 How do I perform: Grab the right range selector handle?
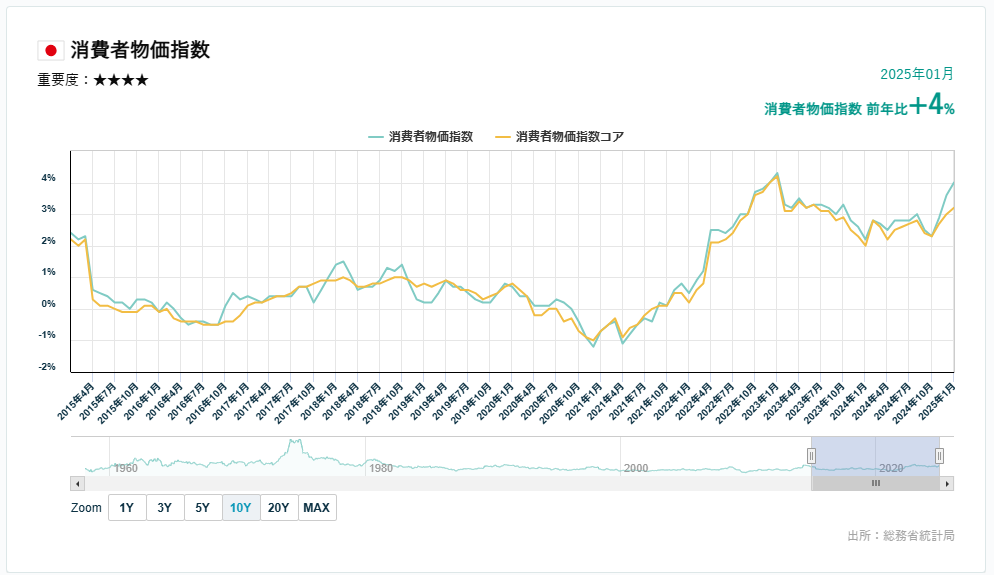click(x=939, y=456)
